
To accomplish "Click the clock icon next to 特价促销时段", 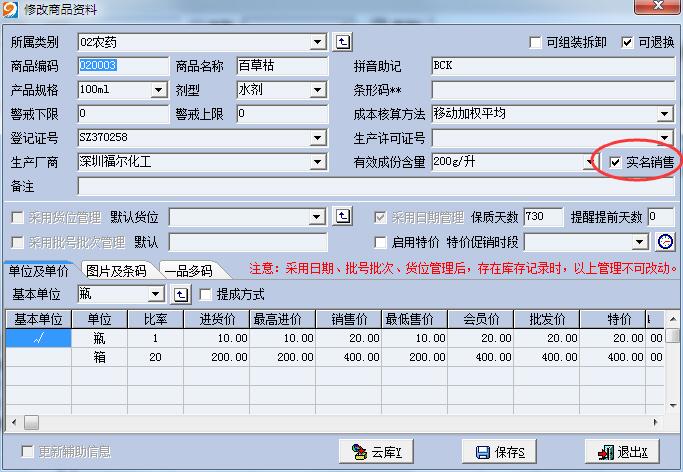I will (665, 242).
